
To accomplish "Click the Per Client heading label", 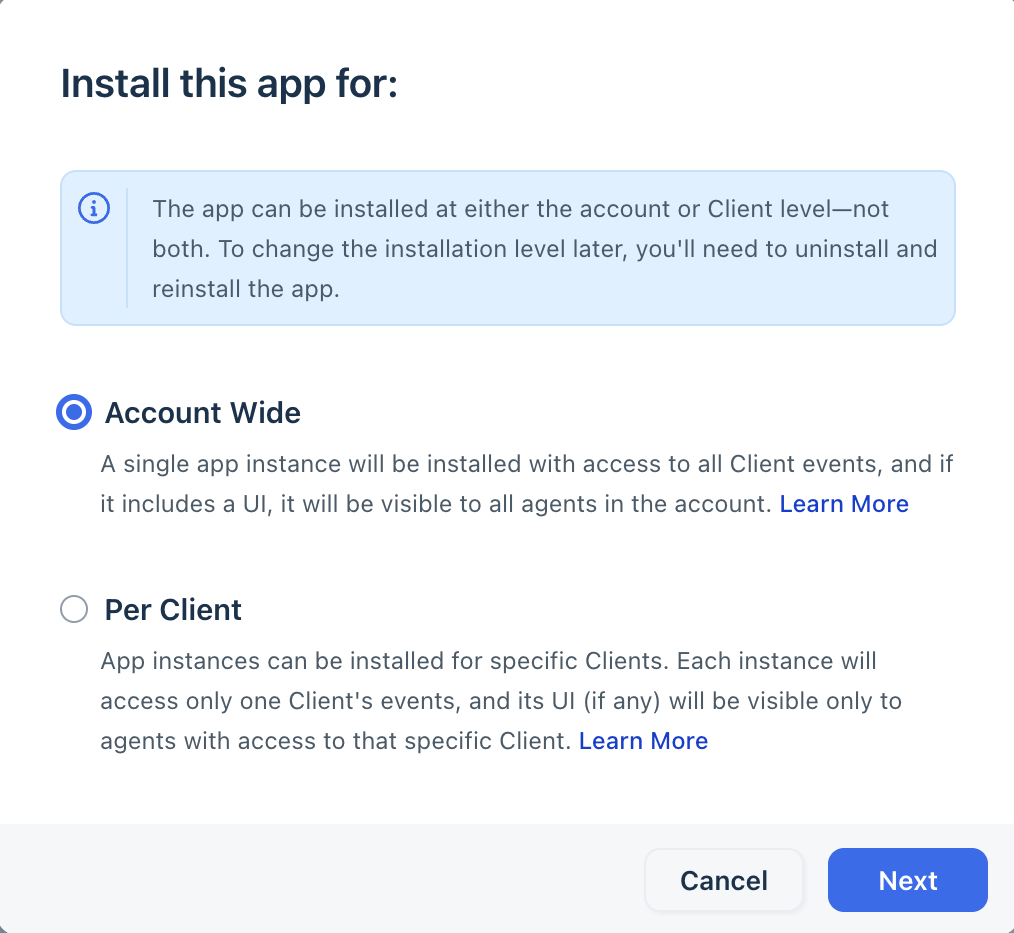I will click(172, 609).
